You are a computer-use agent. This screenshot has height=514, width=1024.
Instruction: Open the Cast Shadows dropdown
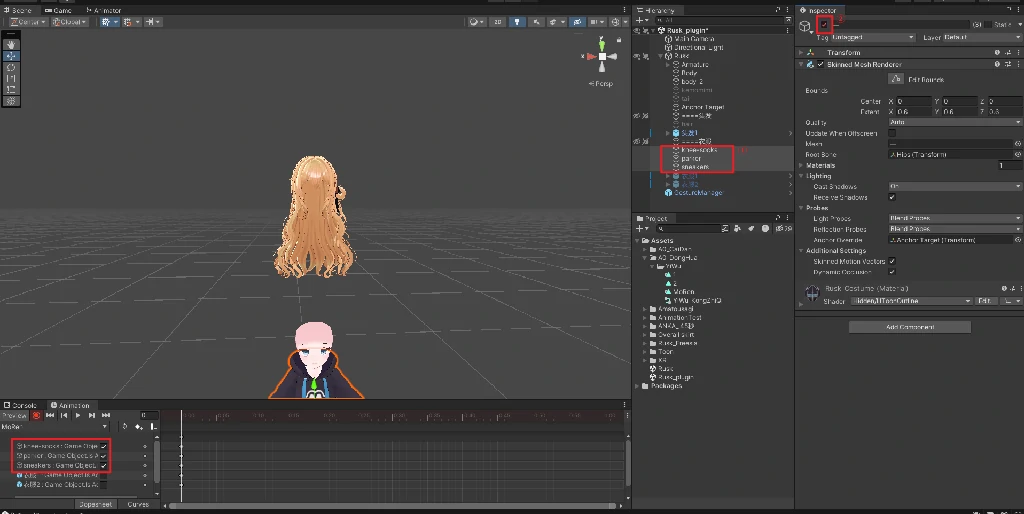tap(954, 186)
